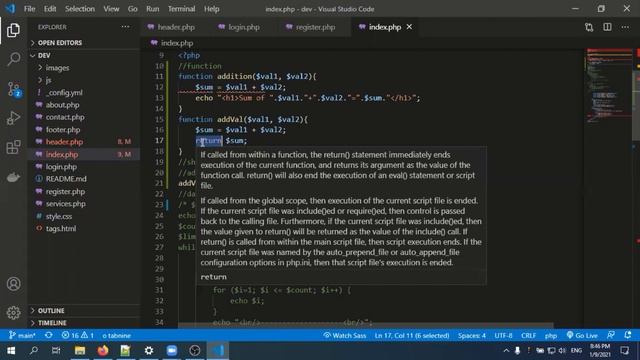Open the Edit menu
Screen dimensions: 640x360
point(50,9)
